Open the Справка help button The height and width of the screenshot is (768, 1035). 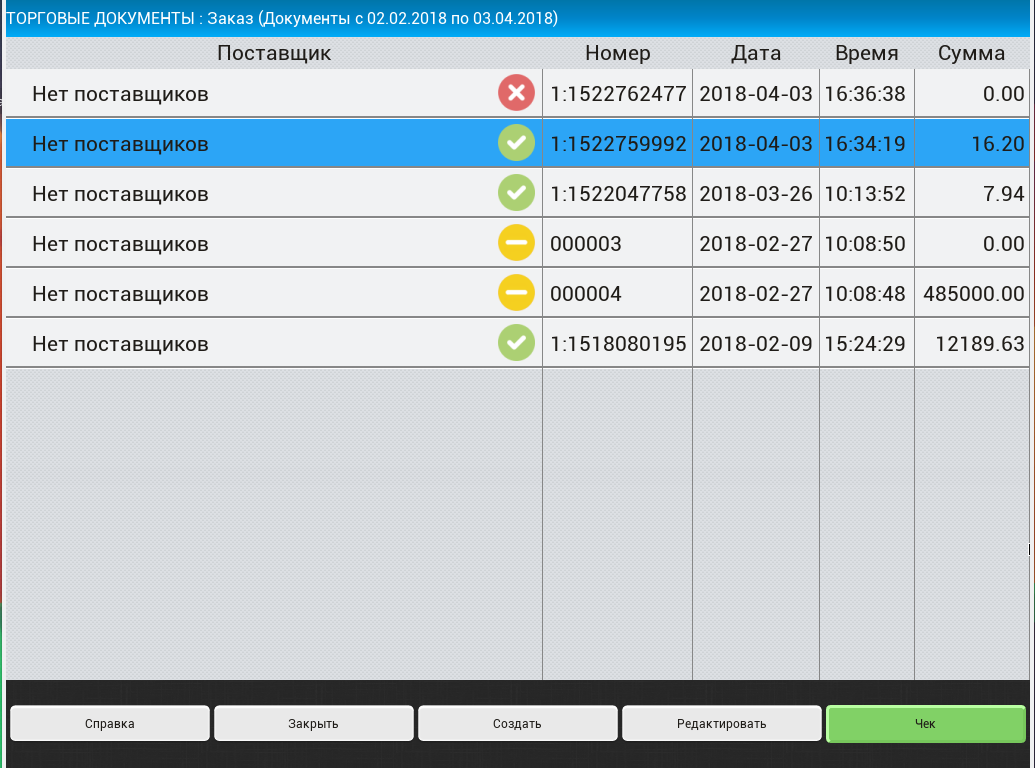pyautogui.click(x=110, y=724)
